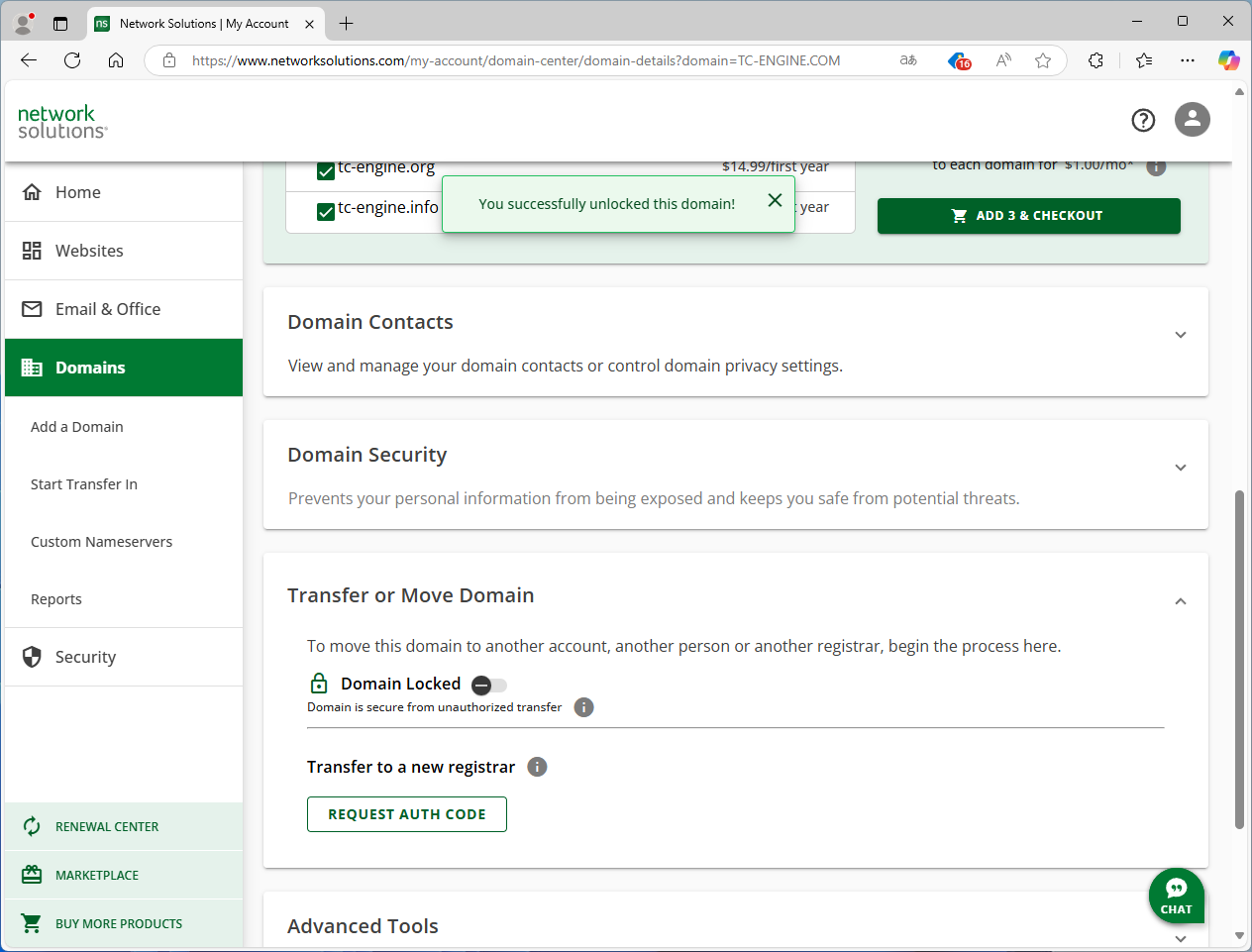
Task: Open the help question mark icon
Action: 1143,120
